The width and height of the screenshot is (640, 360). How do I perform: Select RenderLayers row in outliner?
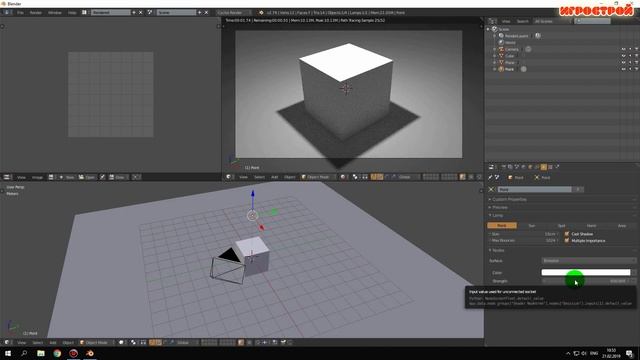(x=516, y=36)
